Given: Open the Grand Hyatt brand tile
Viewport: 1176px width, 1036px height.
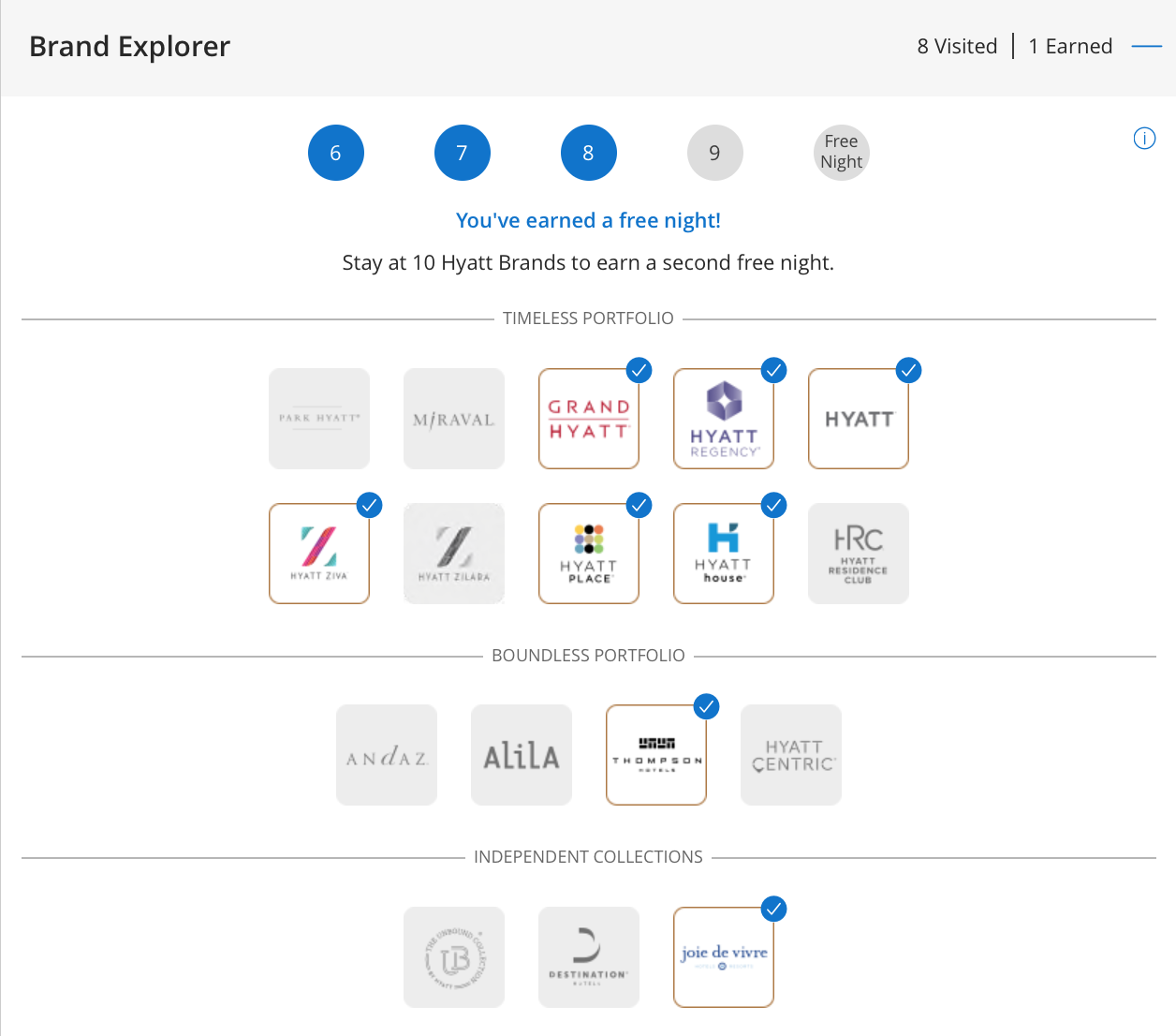Looking at the screenshot, I should click(589, 419).
